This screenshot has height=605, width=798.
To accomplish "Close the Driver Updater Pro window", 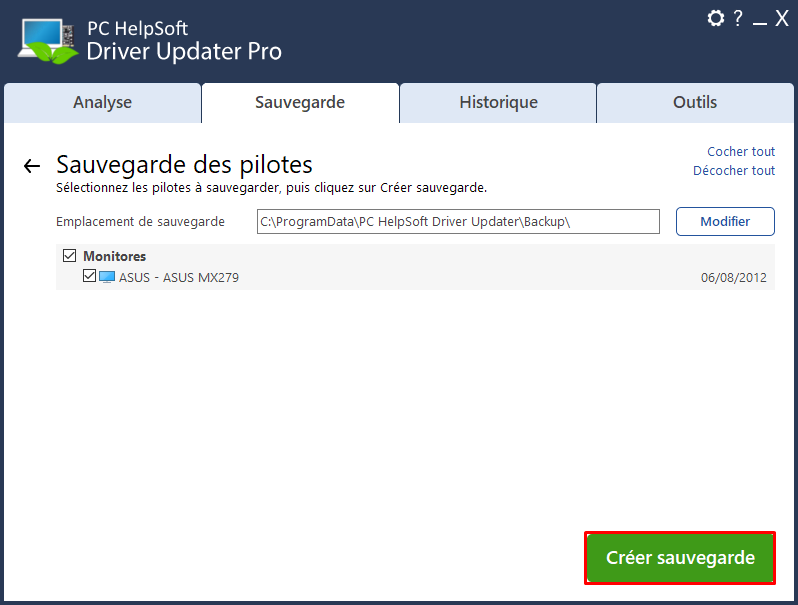I will tap(782, 18).
